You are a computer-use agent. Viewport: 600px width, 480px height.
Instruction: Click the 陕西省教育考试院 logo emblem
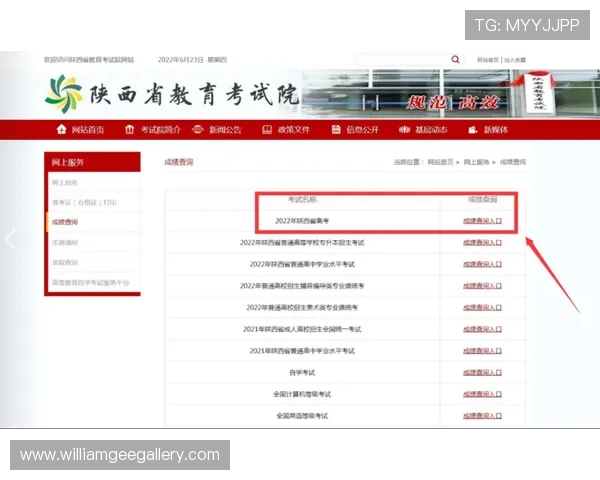pos(64,94)
